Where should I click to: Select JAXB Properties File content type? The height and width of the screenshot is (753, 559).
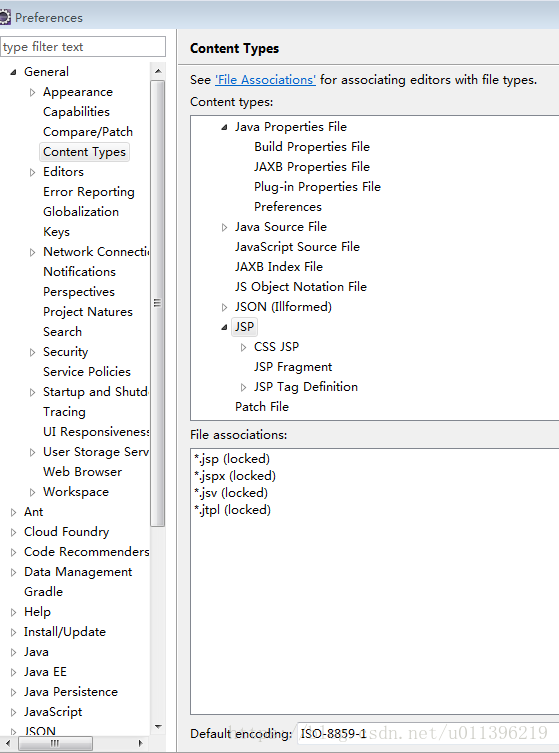tap(312, 167)
